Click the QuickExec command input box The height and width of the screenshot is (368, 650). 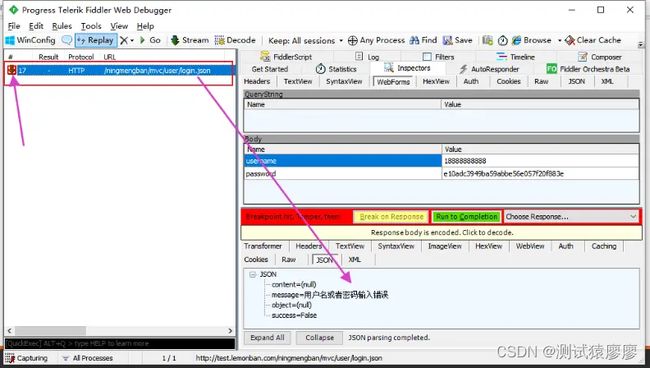pos(120,344)
